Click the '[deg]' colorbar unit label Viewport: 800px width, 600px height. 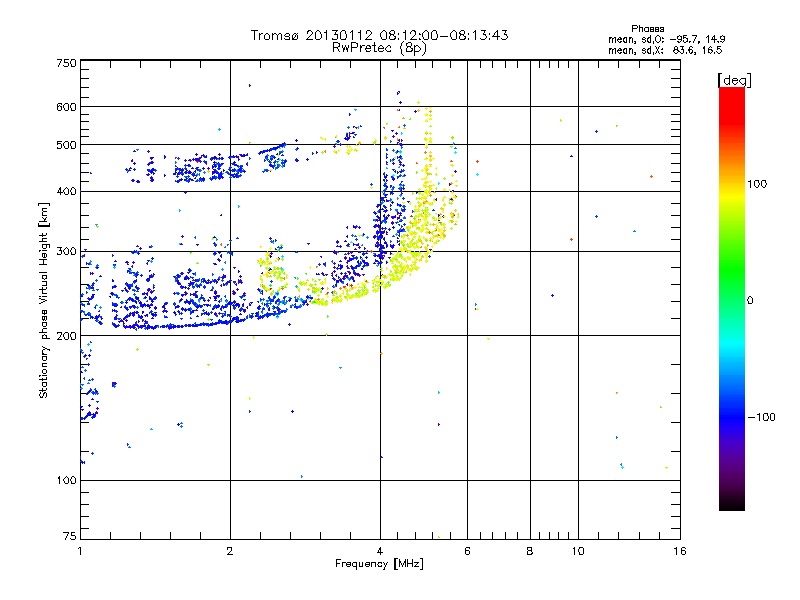[734, 80]
